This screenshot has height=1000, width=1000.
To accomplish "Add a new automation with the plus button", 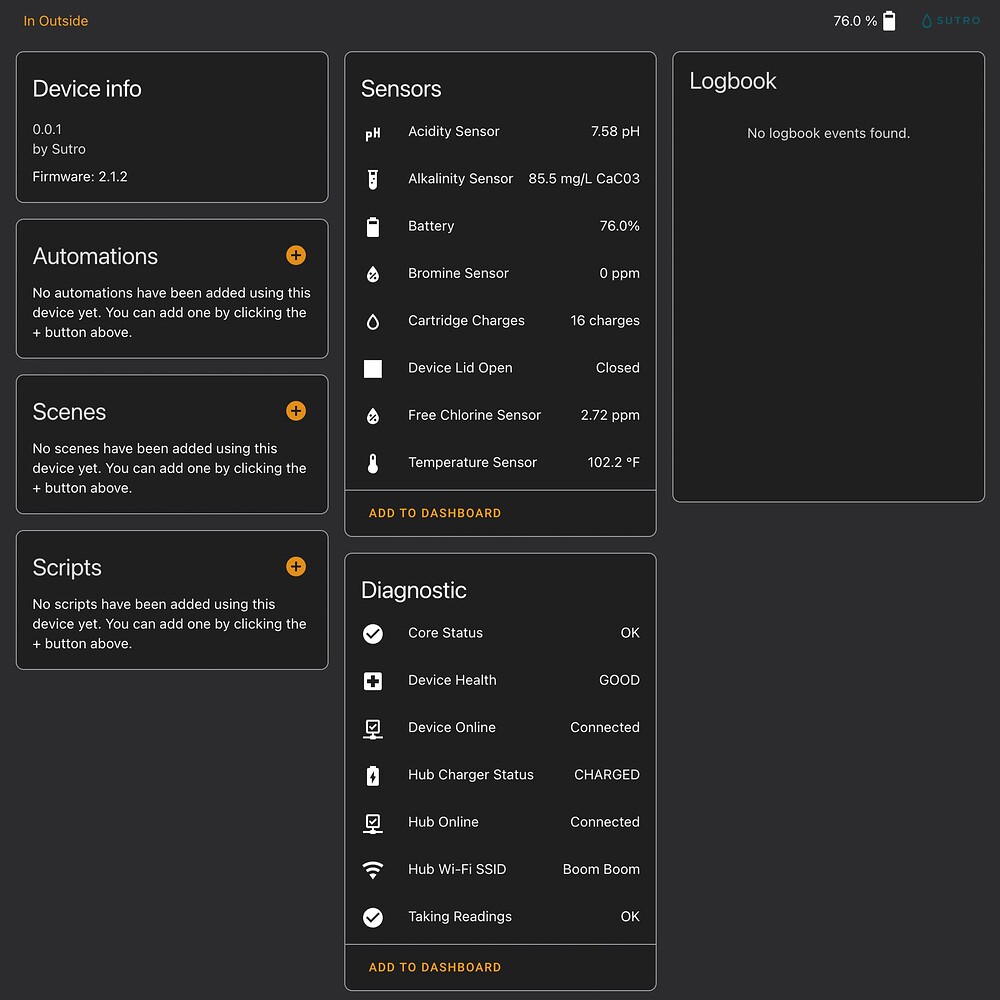I will click(x=296, y=255).
